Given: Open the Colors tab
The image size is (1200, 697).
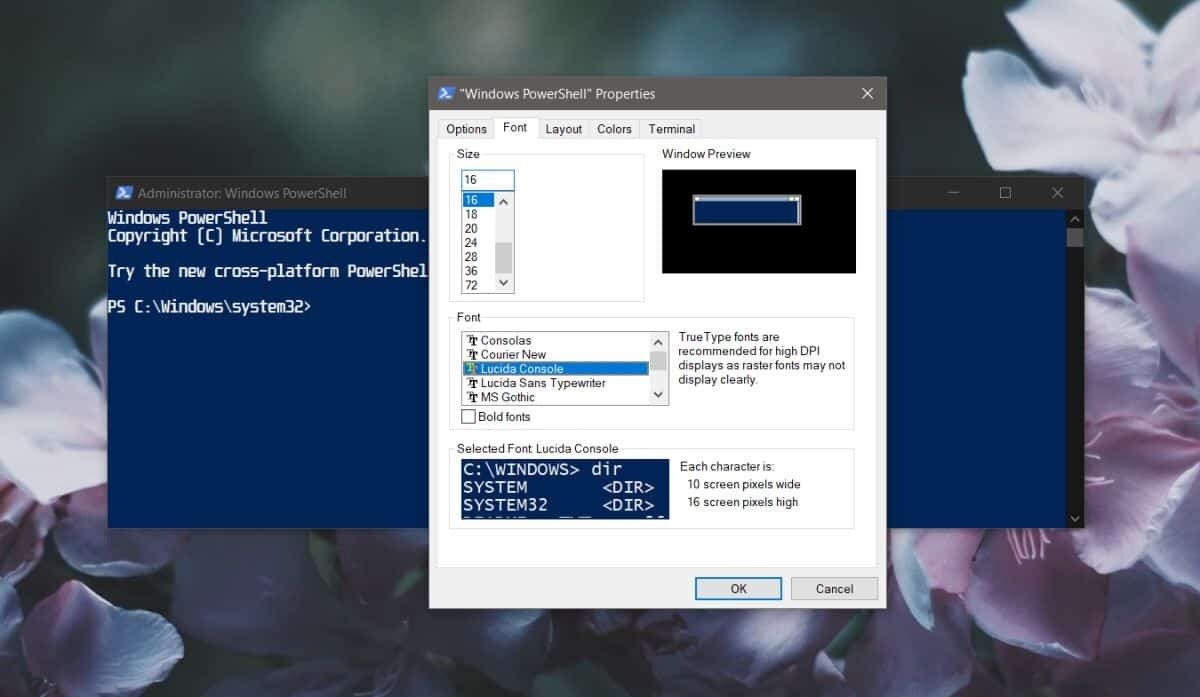Looking at the screenshot, I should click(x=614, y=129).
